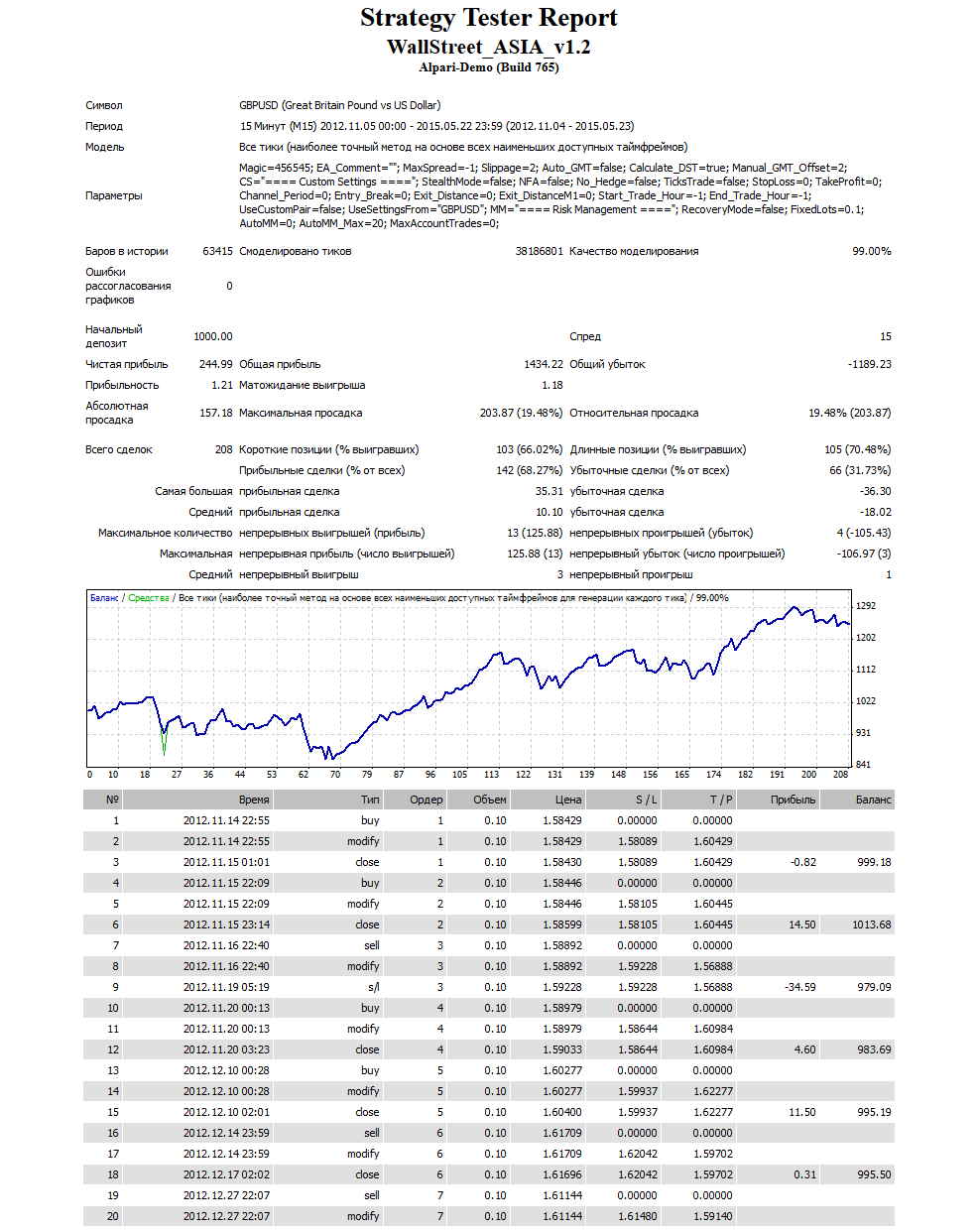Select maximal drawdown value 203.87 (19.48%)
The width and height of the screenshot is (978, 1232).
pyautogui.click(x=522, y=413)
